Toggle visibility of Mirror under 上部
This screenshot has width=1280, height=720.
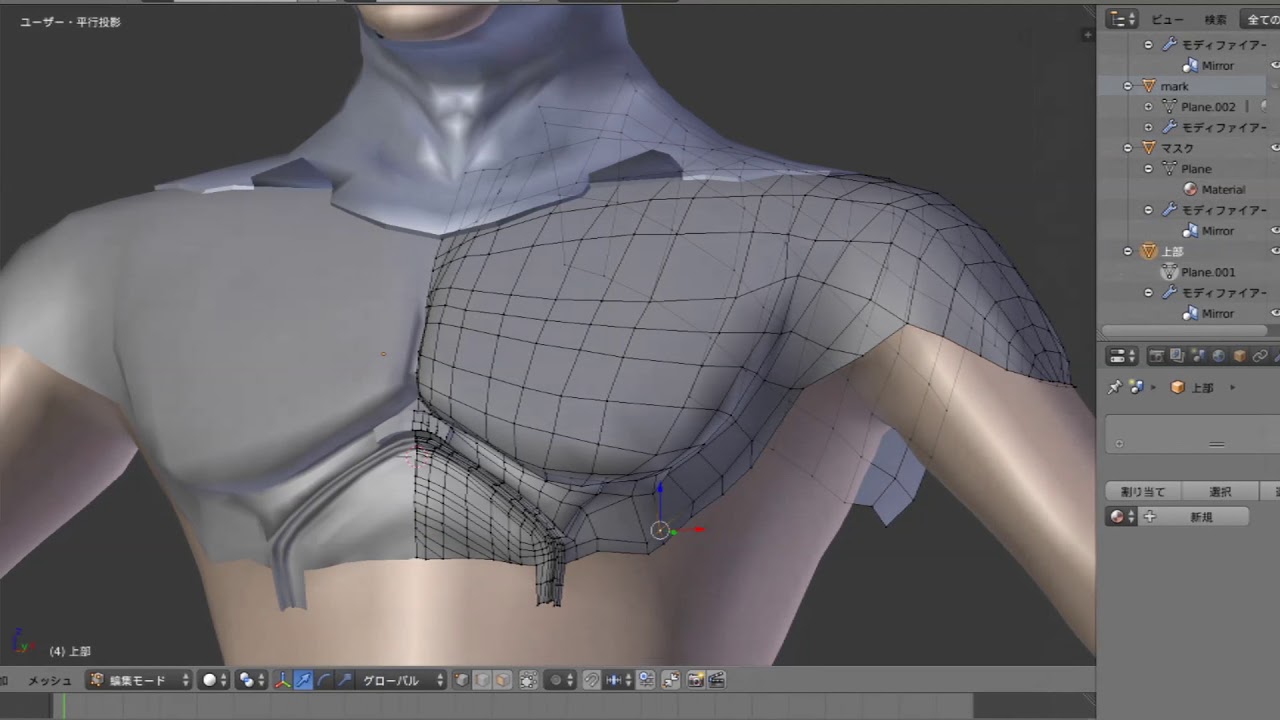[1275, 313]
